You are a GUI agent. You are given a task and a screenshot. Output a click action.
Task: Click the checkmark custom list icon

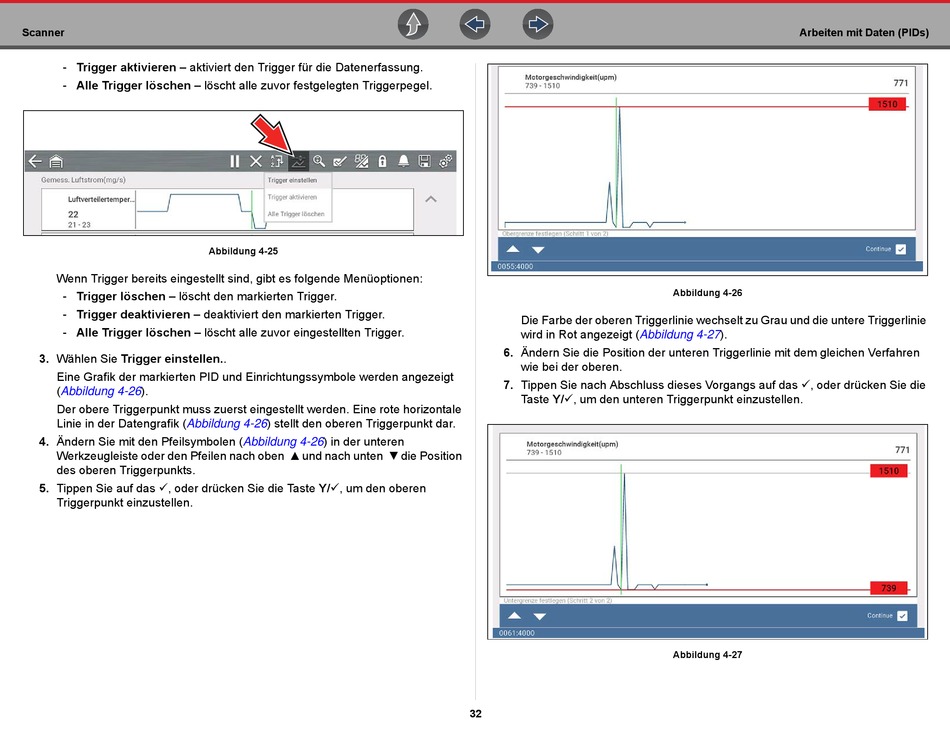(340, 161)
